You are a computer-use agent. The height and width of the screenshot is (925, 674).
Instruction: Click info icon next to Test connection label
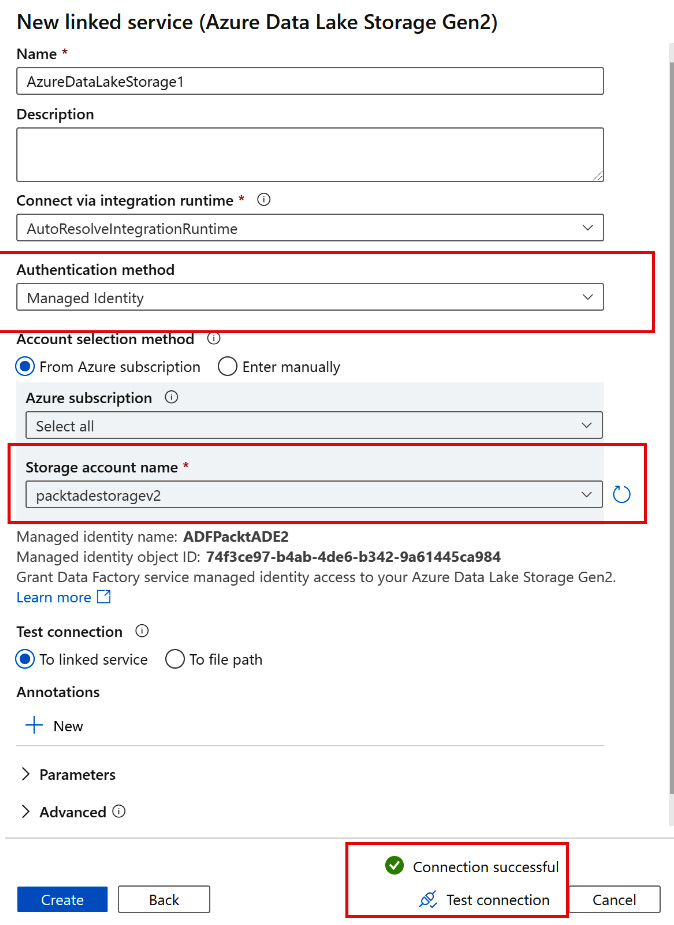click(x=142, y=631)
